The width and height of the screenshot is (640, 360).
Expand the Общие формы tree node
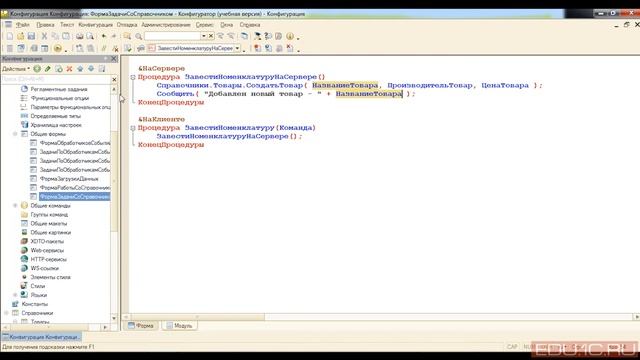[x=15, y=134]
